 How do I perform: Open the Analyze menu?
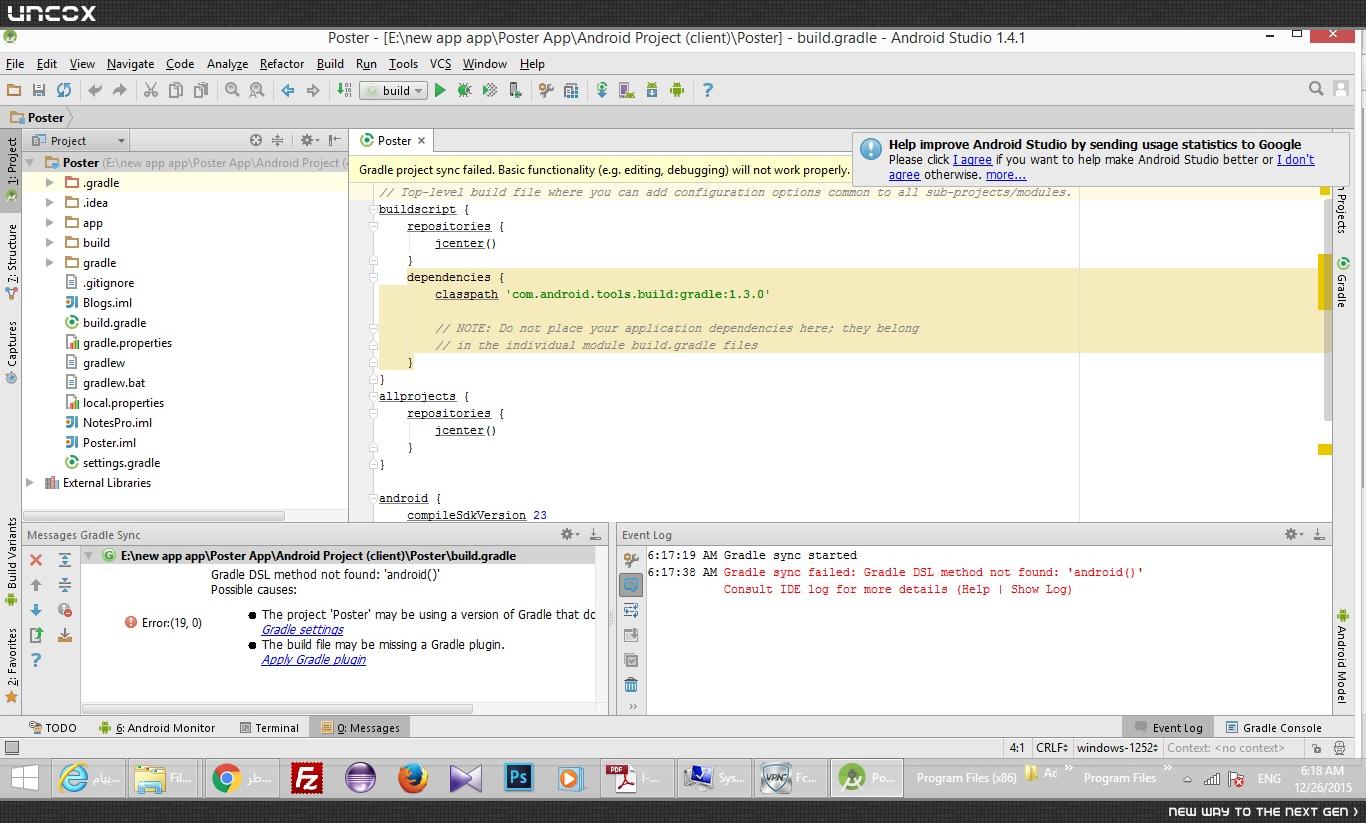pos(227,64)
